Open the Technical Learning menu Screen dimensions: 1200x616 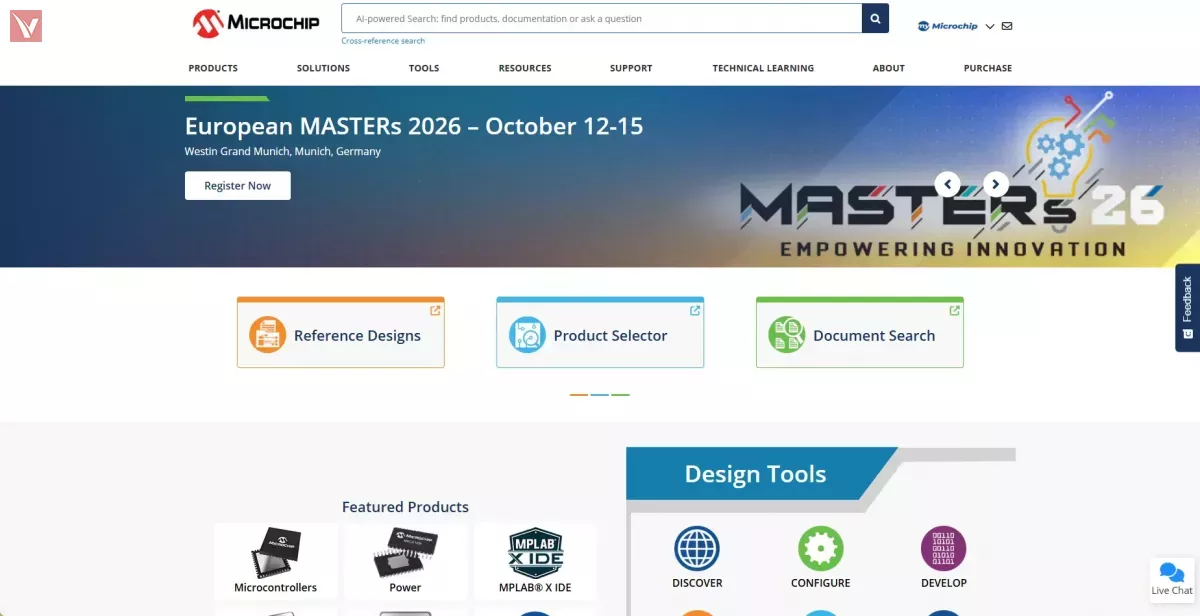pyautogui.click(x=763, y=68)
